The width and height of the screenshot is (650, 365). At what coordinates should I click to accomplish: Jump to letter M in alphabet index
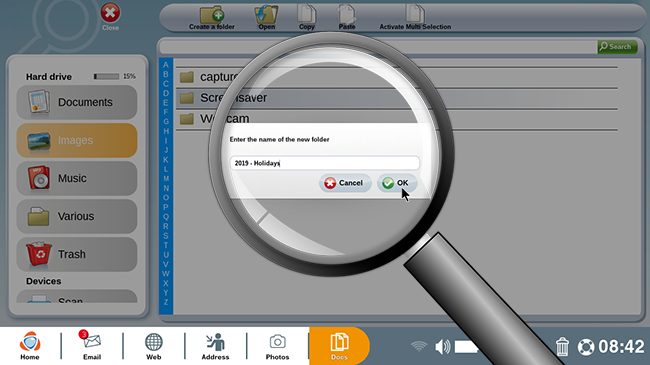[166, 179]
